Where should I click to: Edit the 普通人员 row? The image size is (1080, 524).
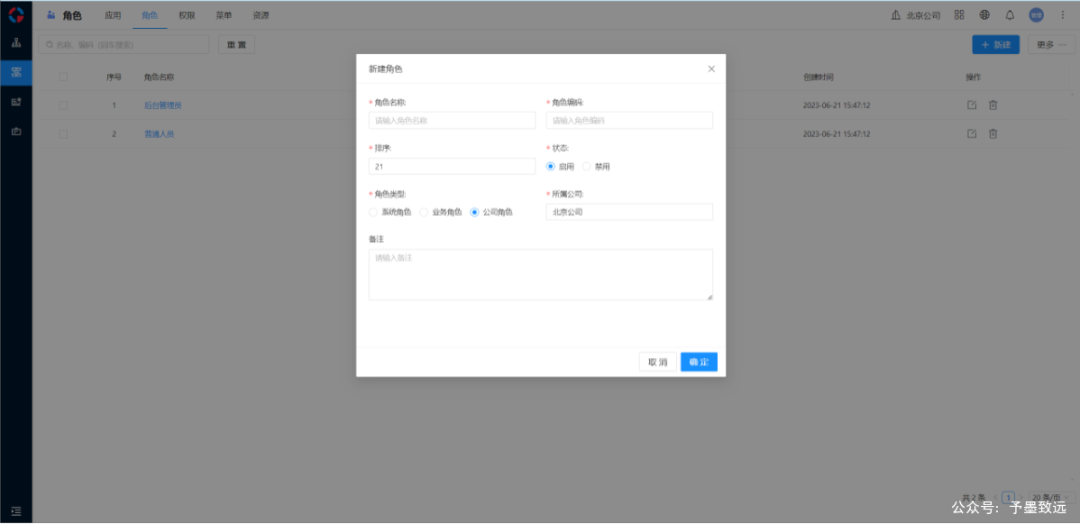point(972,134)
